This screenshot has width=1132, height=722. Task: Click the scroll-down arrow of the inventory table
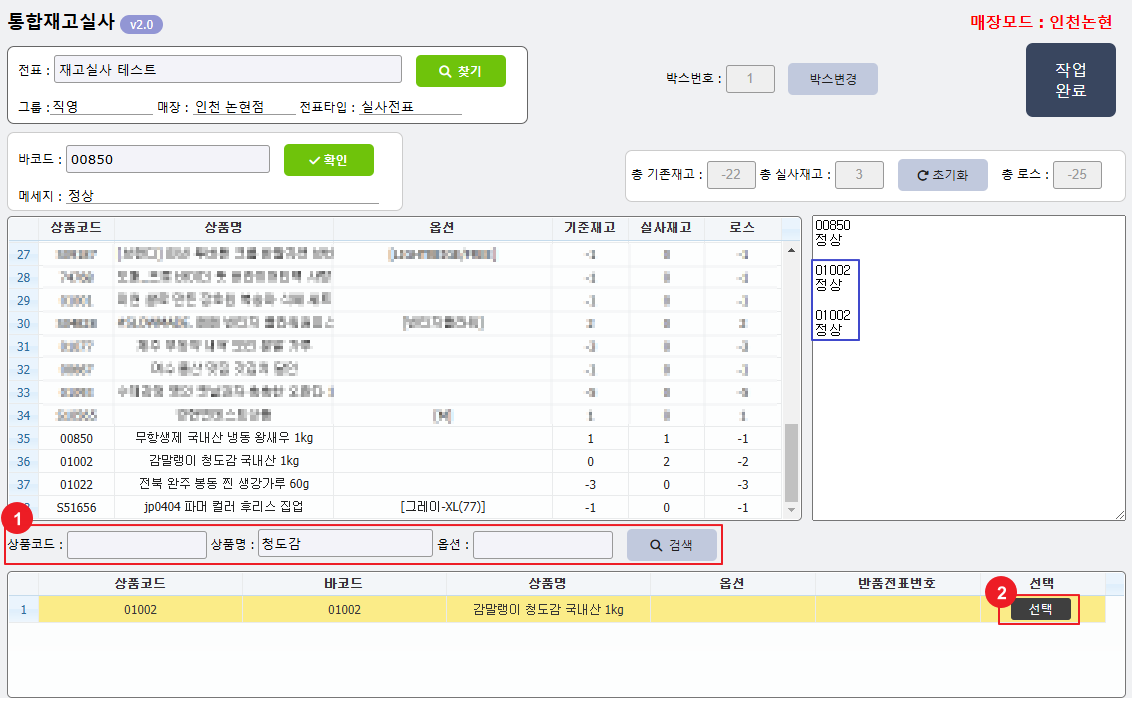click(792, 511)
